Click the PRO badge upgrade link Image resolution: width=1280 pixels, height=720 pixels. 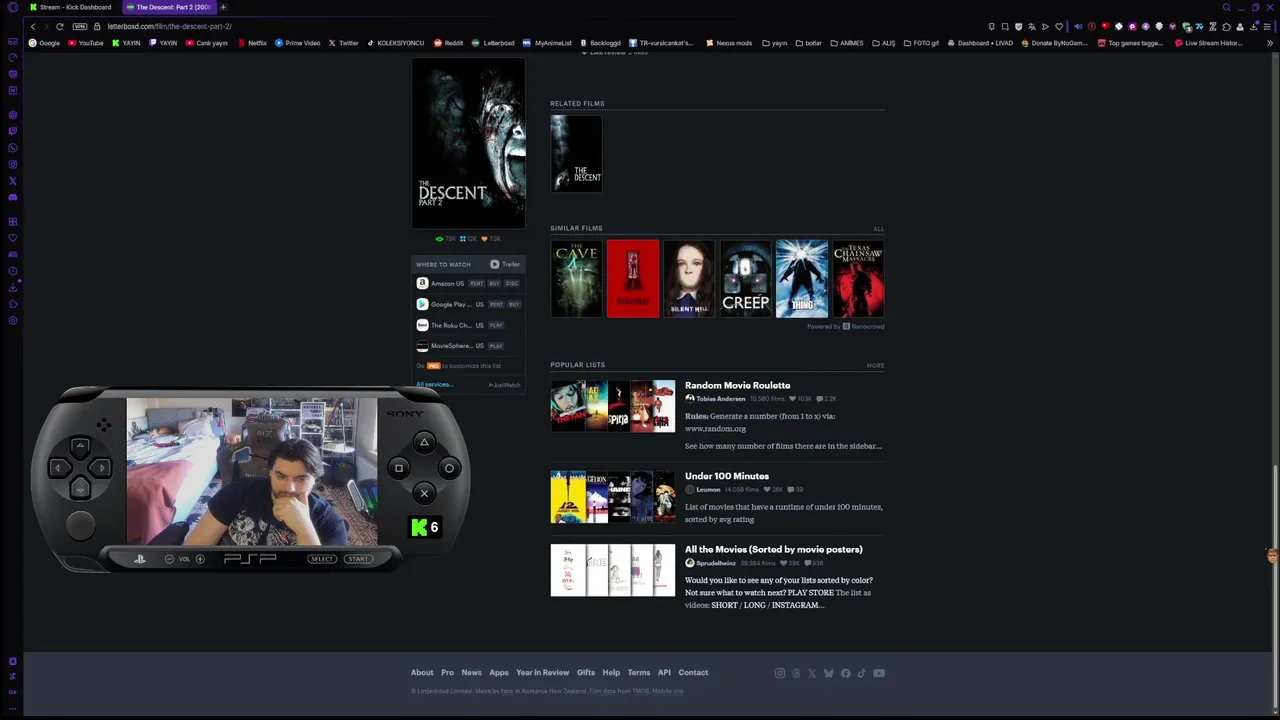[434, 366]
